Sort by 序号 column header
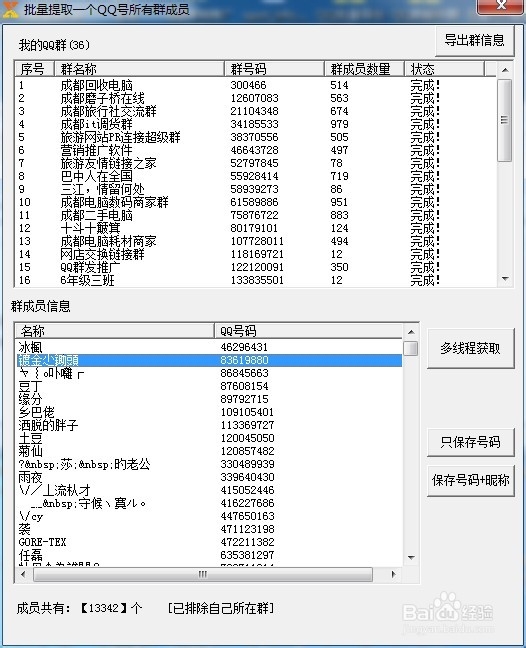 pyautogui.click(x=34, y=69)
